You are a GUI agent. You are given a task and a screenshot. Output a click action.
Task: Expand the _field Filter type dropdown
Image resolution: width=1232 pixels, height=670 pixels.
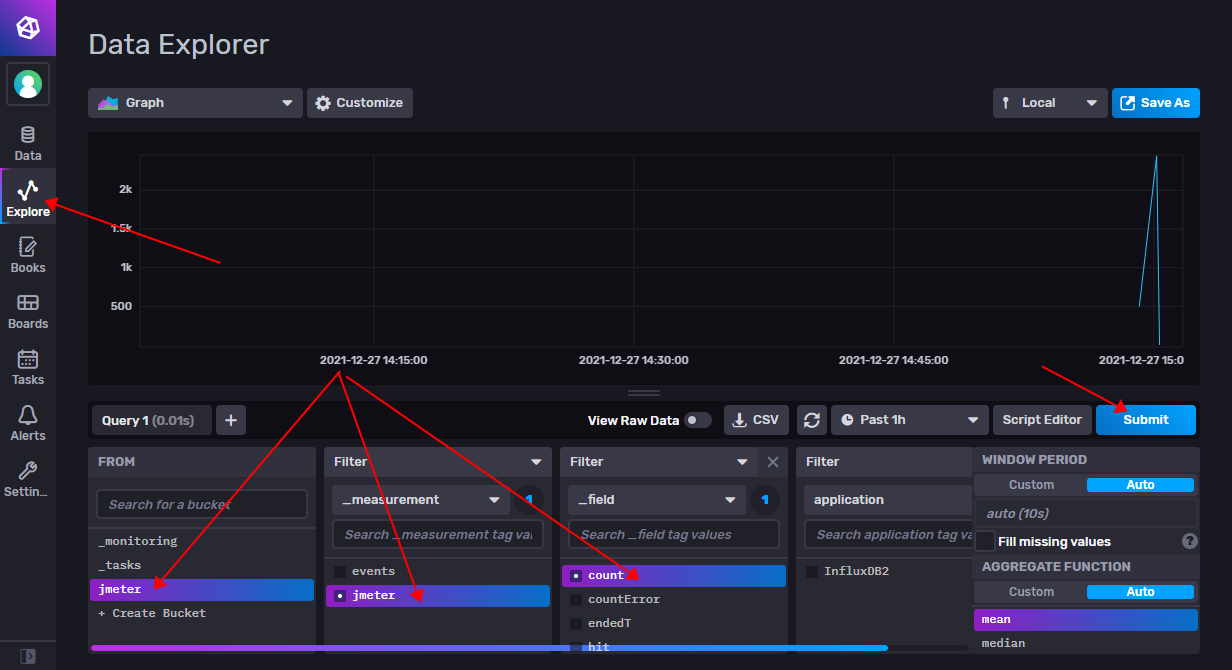661,462
